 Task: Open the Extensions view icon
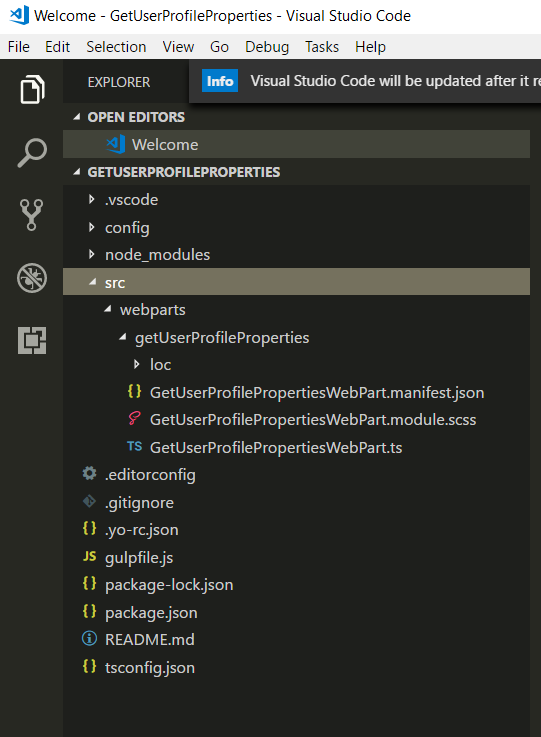(x=32, y=340)
